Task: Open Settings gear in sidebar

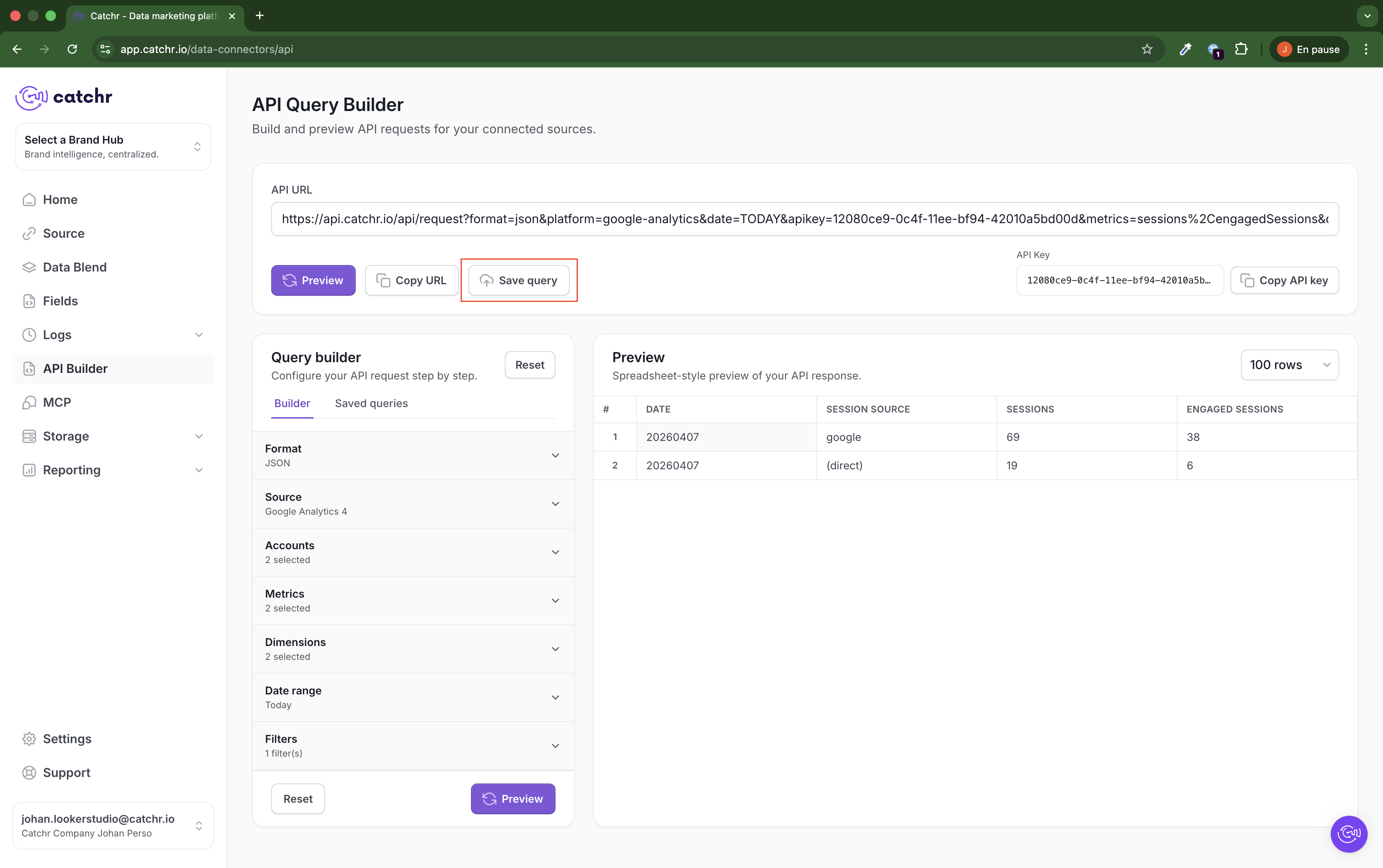Action: pos(29,739)
